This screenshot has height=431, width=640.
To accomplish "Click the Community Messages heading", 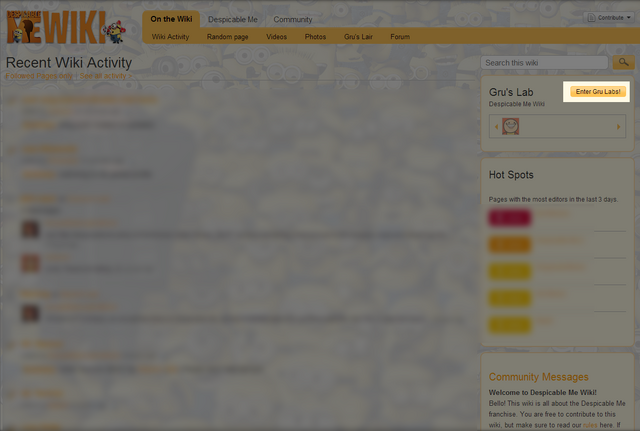I will pyautogui.click(x=538, y=377).
